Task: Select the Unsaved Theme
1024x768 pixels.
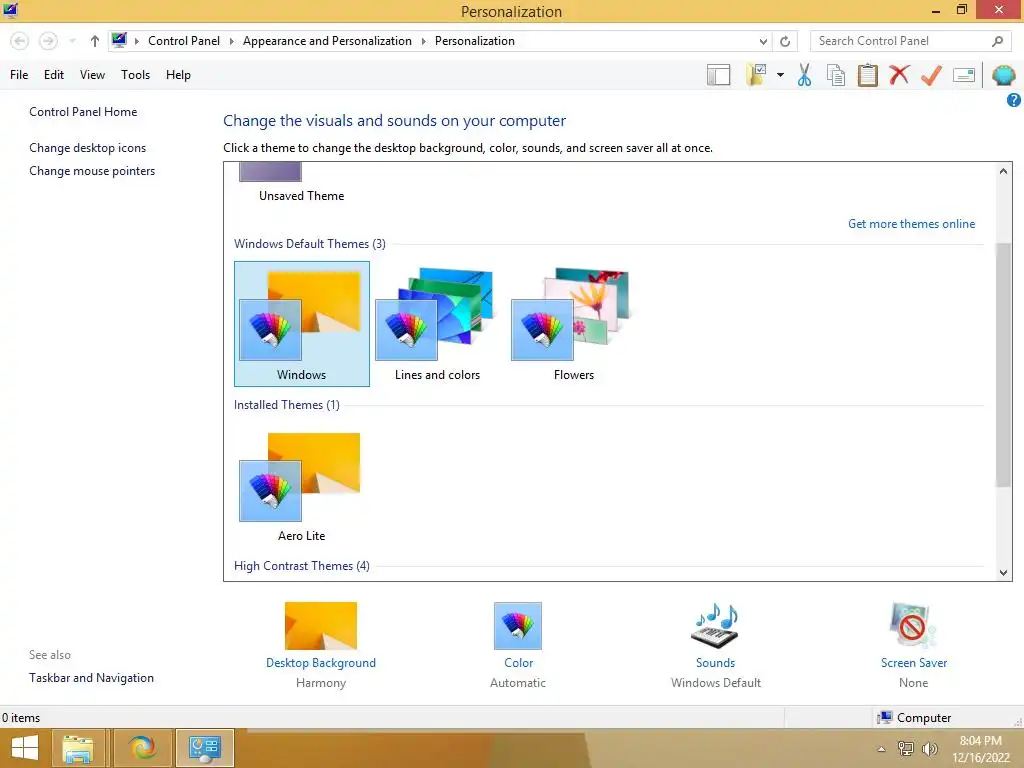Action: tap(301, 184)
